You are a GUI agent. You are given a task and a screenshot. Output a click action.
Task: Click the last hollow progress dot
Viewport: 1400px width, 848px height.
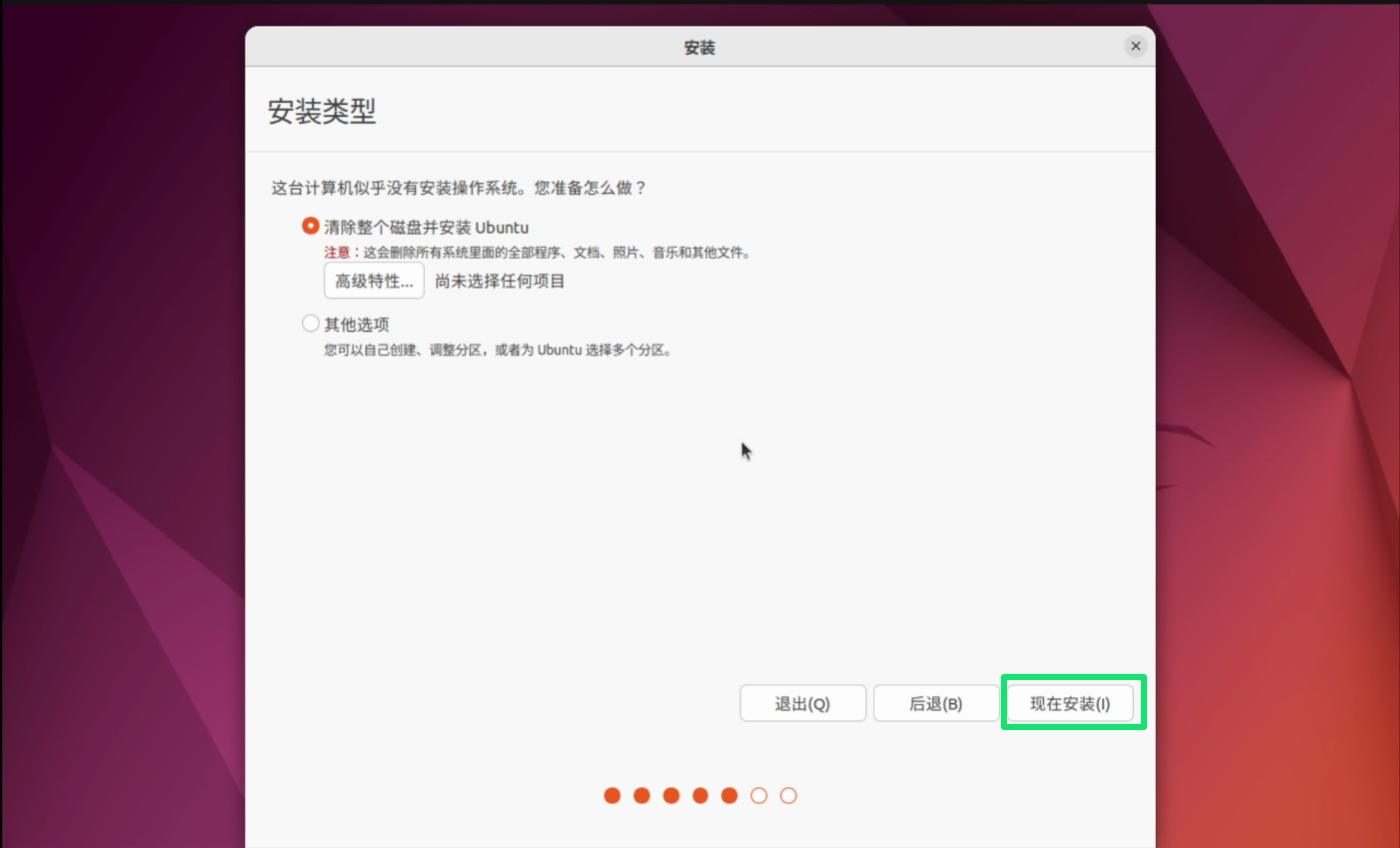[788, 795]
